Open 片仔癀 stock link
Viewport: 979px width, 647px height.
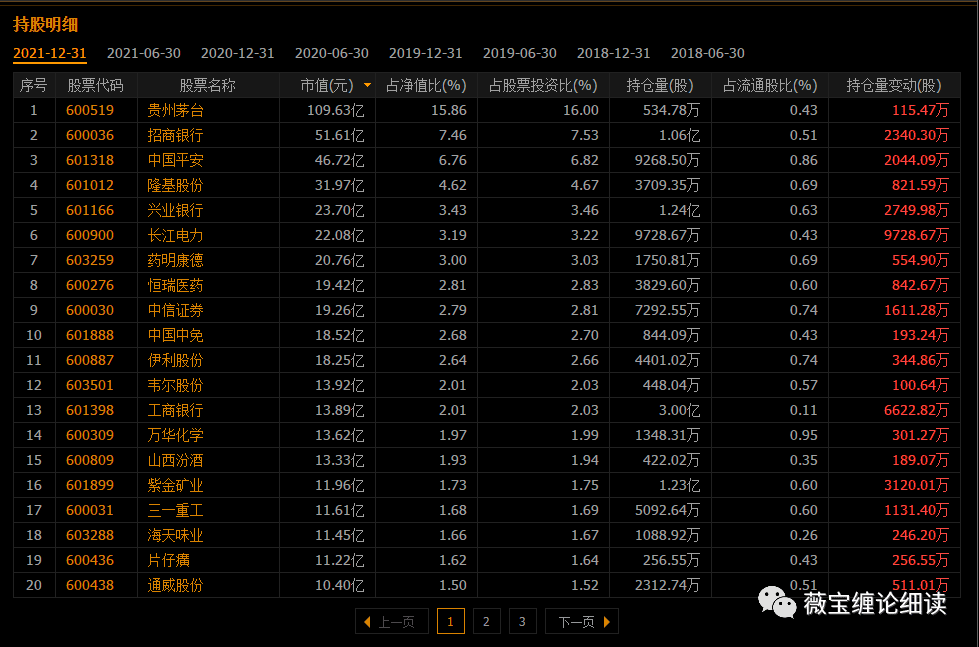coord(169,560)
